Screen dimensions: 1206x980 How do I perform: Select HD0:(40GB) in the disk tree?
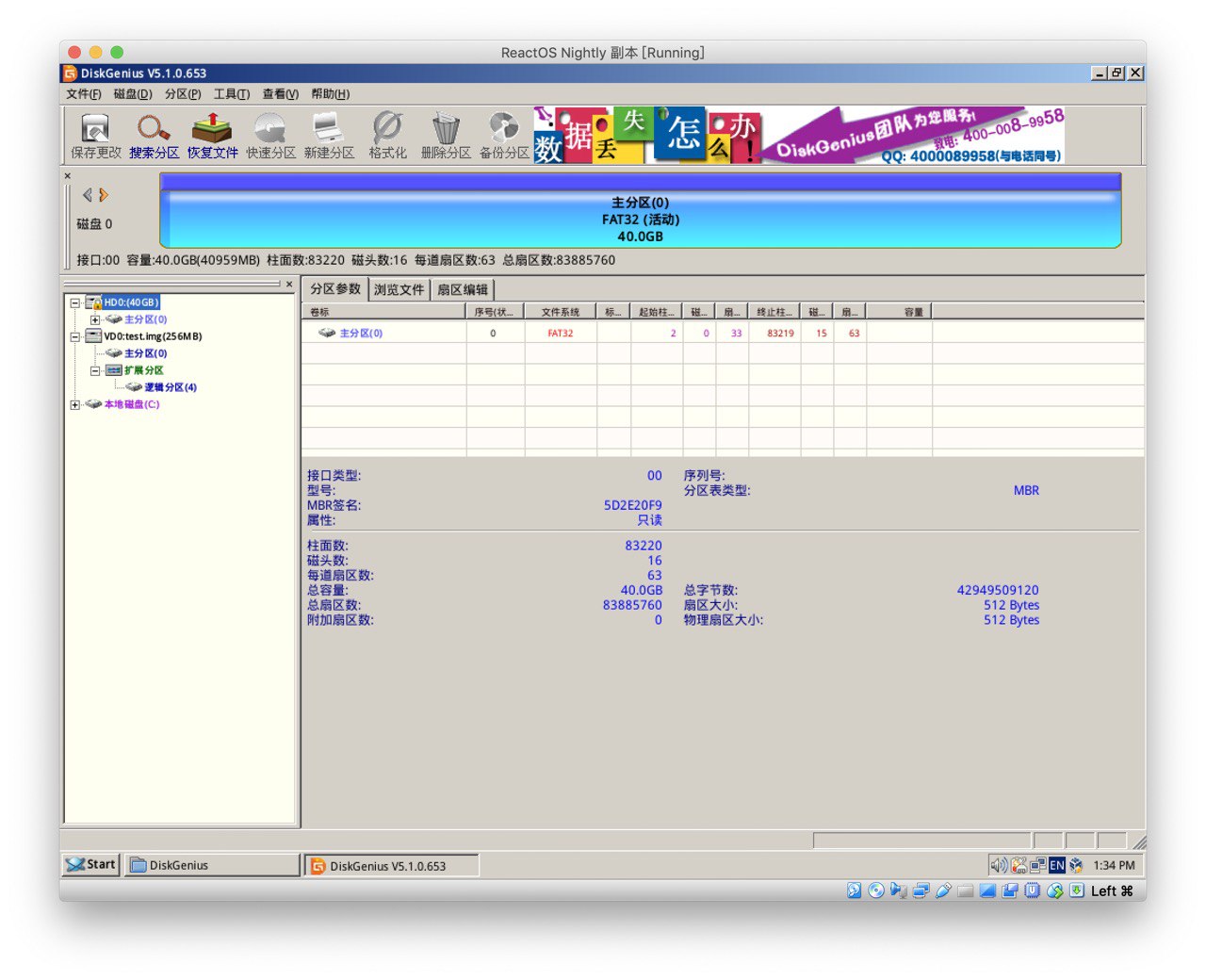(131, 302)
